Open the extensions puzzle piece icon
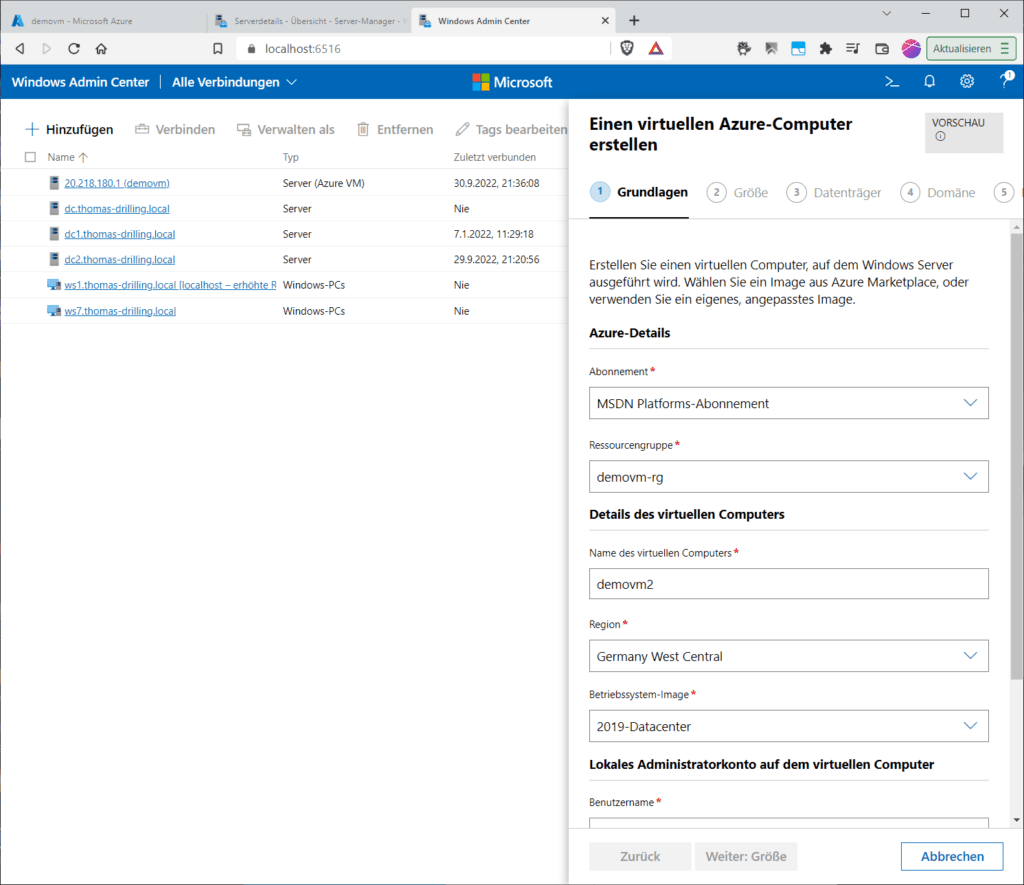This screenshot has width=1024, height=885. [x=825, y=48]
